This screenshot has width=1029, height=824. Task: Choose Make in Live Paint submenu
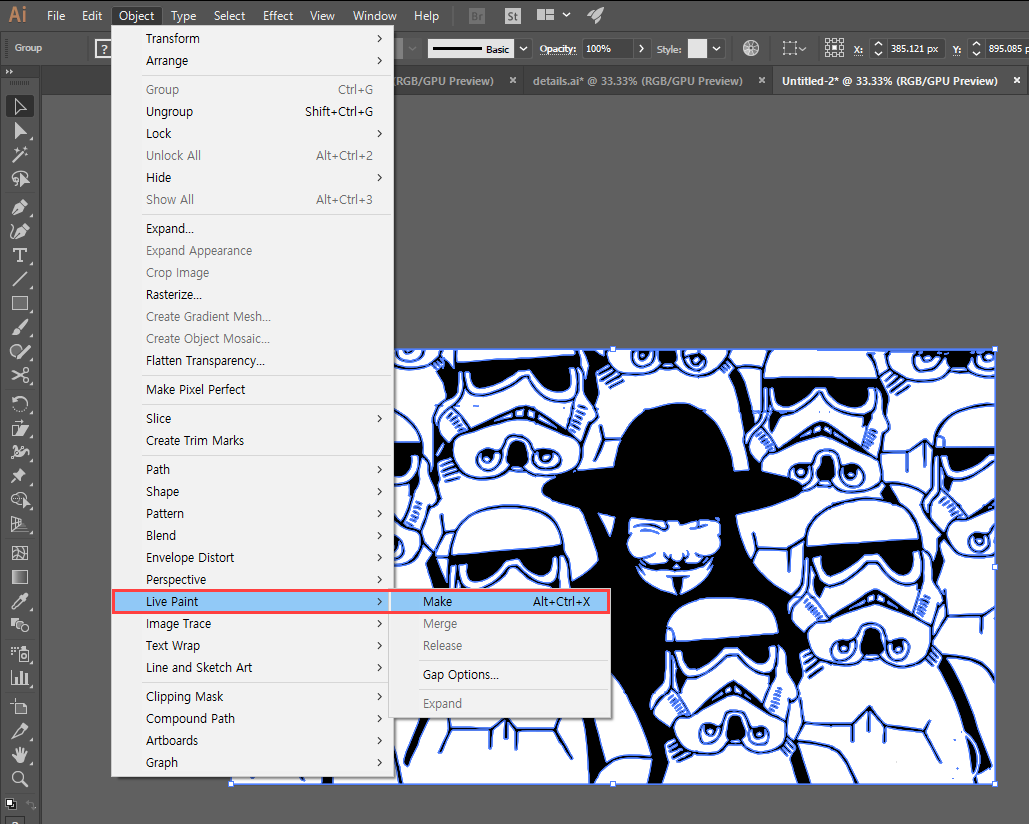tap(500, 602)
